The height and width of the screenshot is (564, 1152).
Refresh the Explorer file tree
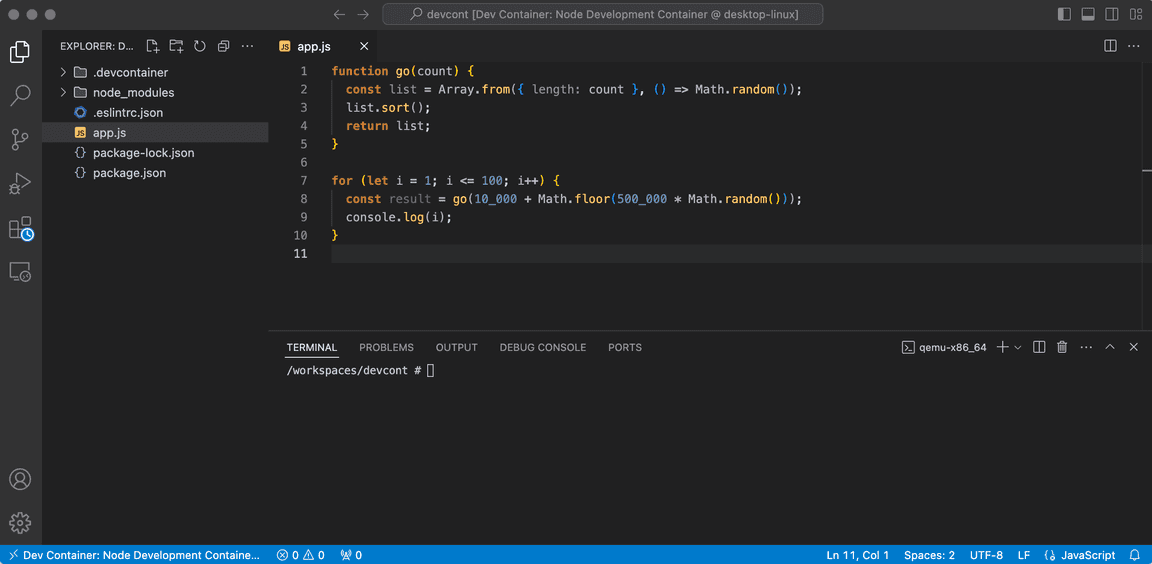point(200,46)
